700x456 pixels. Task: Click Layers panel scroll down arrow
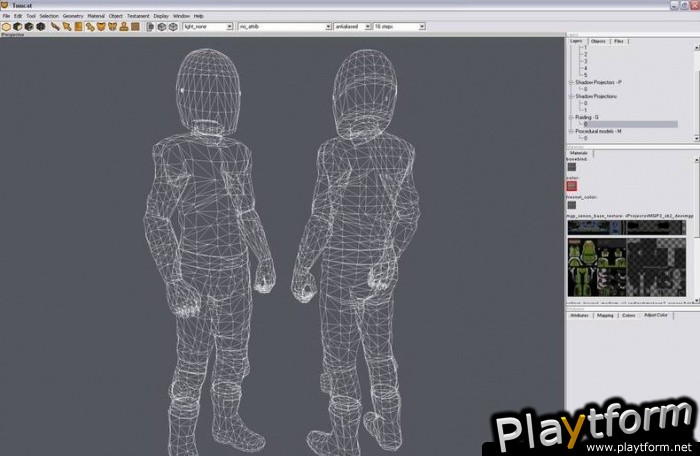click(697, 138)
